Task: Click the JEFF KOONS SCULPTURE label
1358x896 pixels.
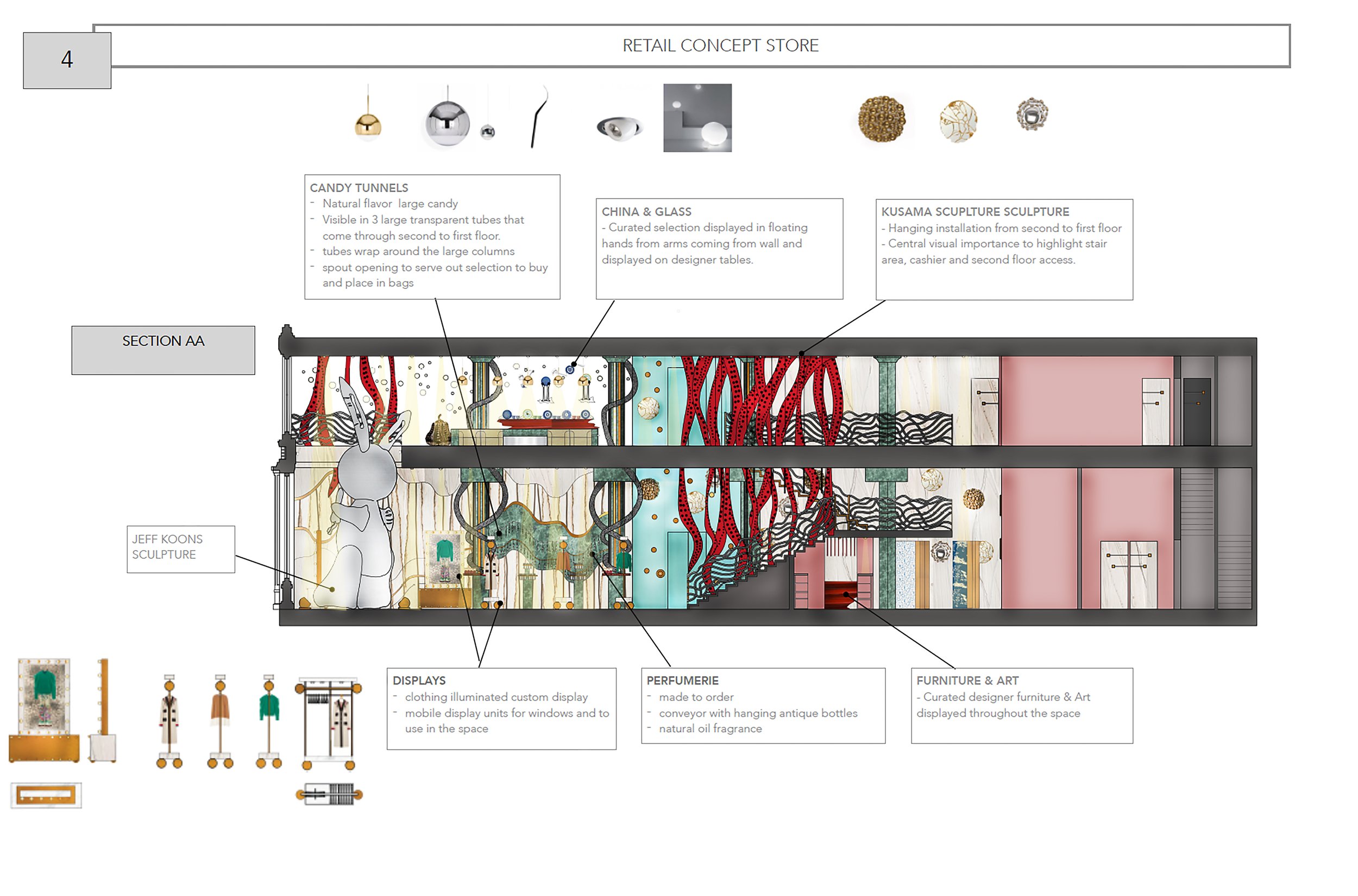Action: click(180, 548)
